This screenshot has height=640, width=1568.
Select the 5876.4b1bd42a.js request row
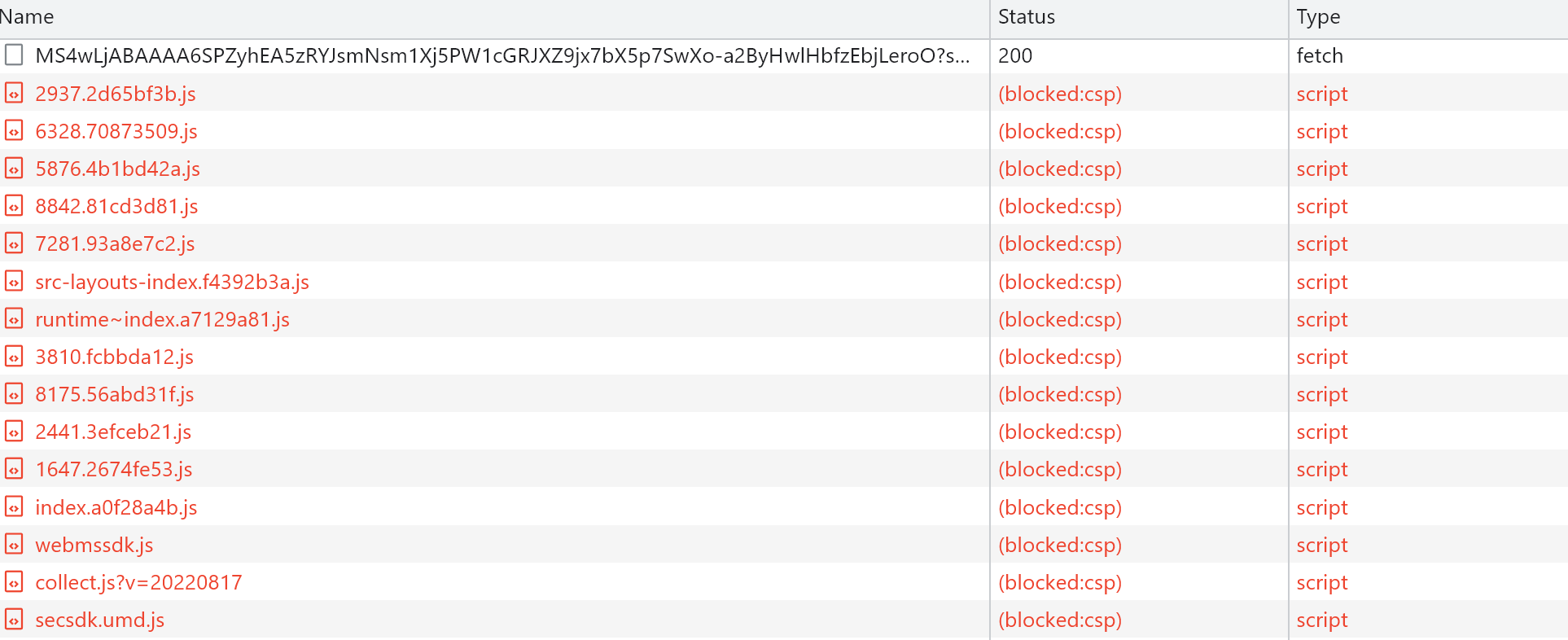pos(117,169)
